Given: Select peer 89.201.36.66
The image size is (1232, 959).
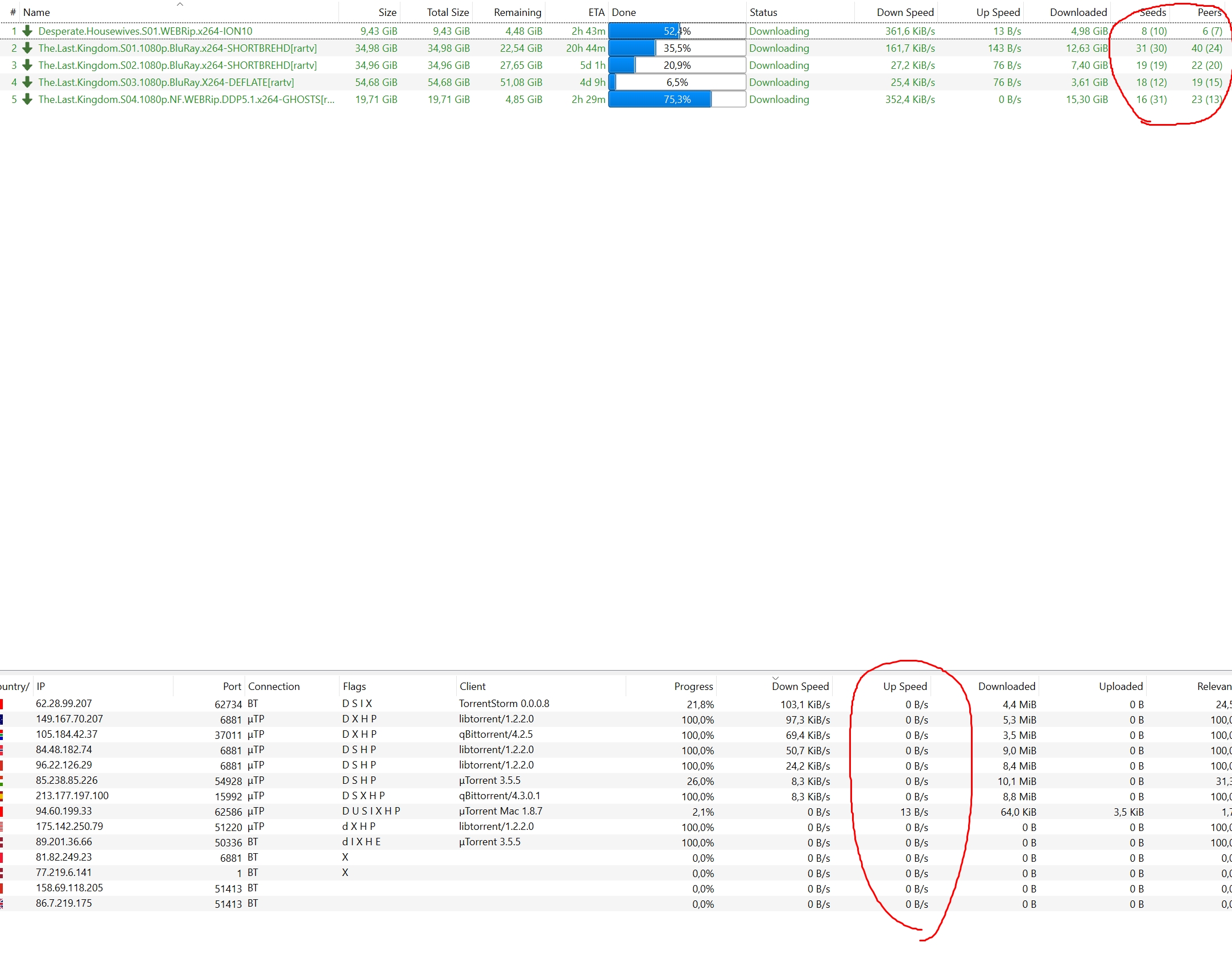Looking at the screenshot, I should 616,842.
